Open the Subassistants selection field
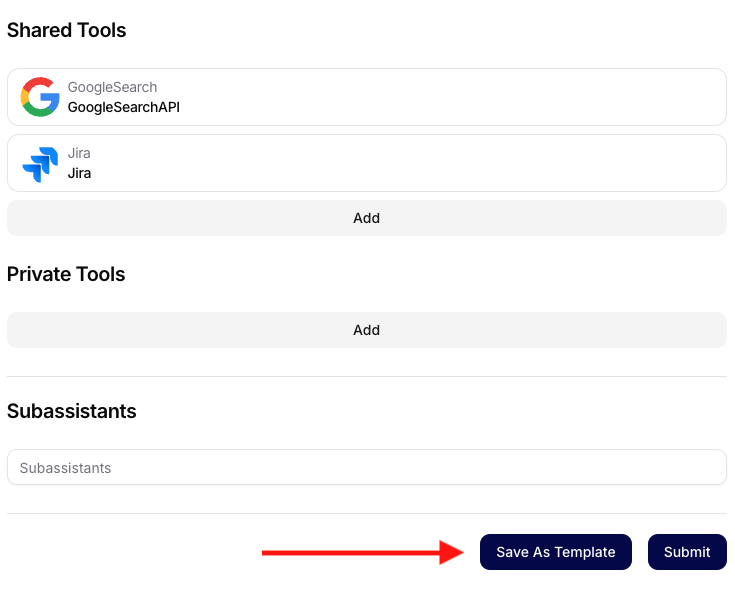The image size is (735, 590). pos(366,467)
